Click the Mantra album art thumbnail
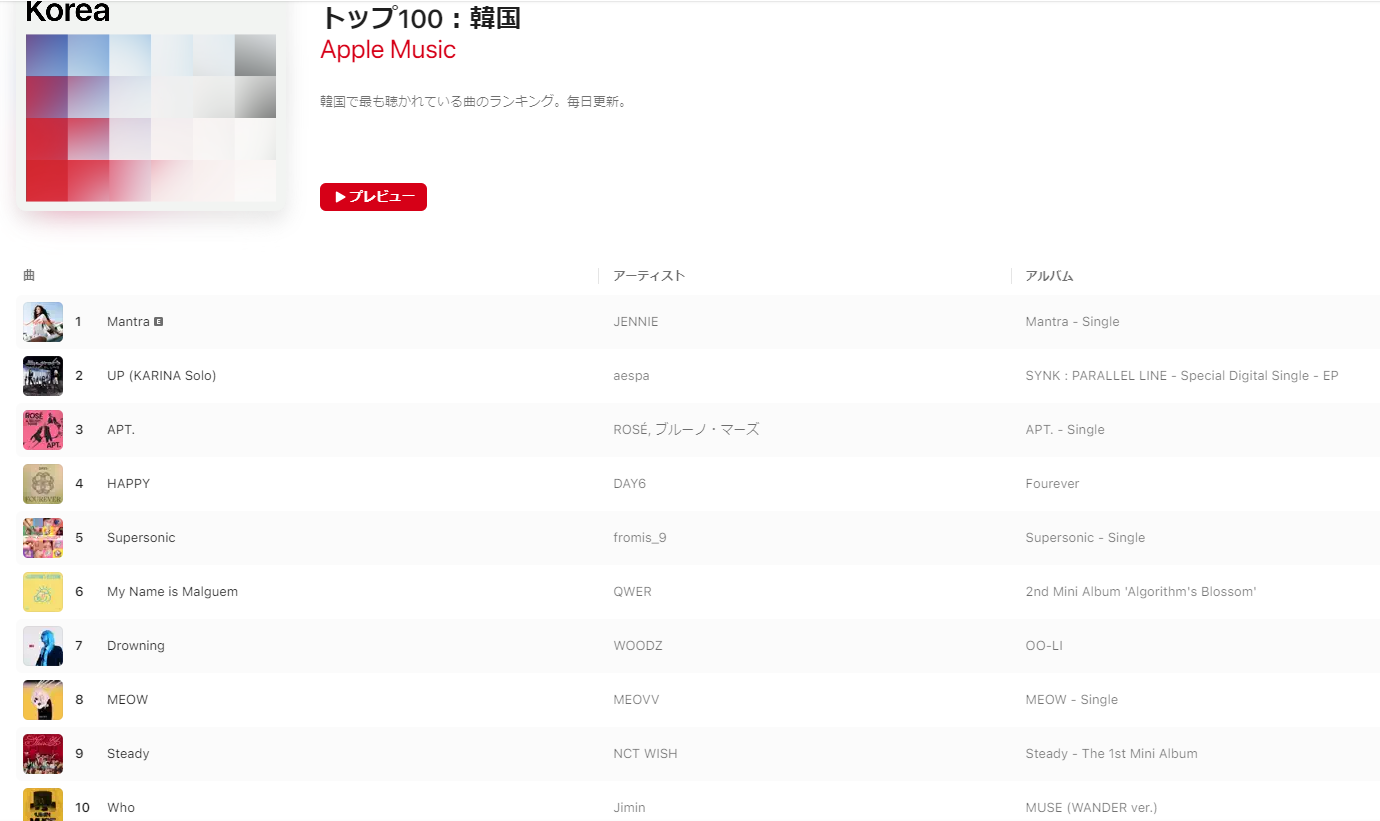The image size is (1380, 821). pos(43,322)
